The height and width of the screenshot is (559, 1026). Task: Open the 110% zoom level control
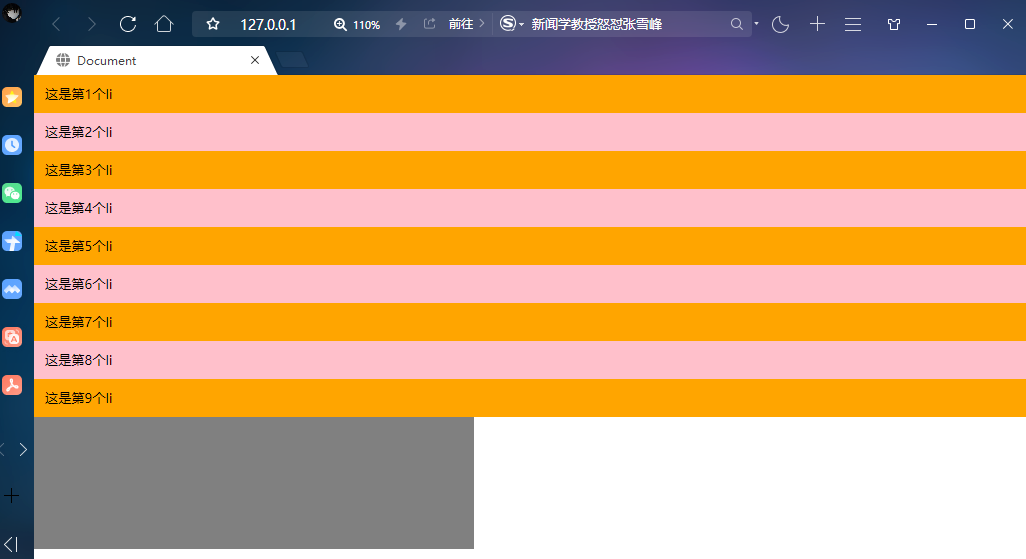pos(357,25)
